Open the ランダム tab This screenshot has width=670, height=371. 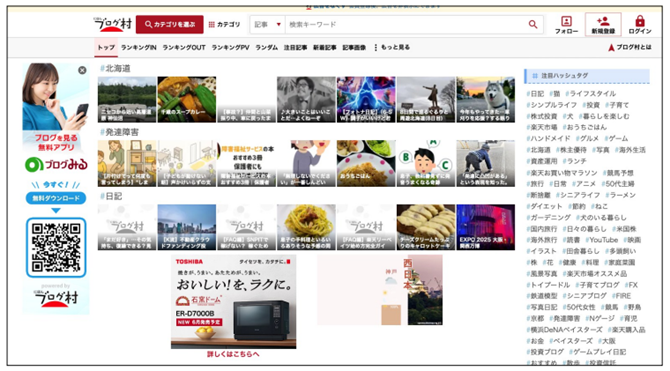pyautogui.click(x=267, y=47)
